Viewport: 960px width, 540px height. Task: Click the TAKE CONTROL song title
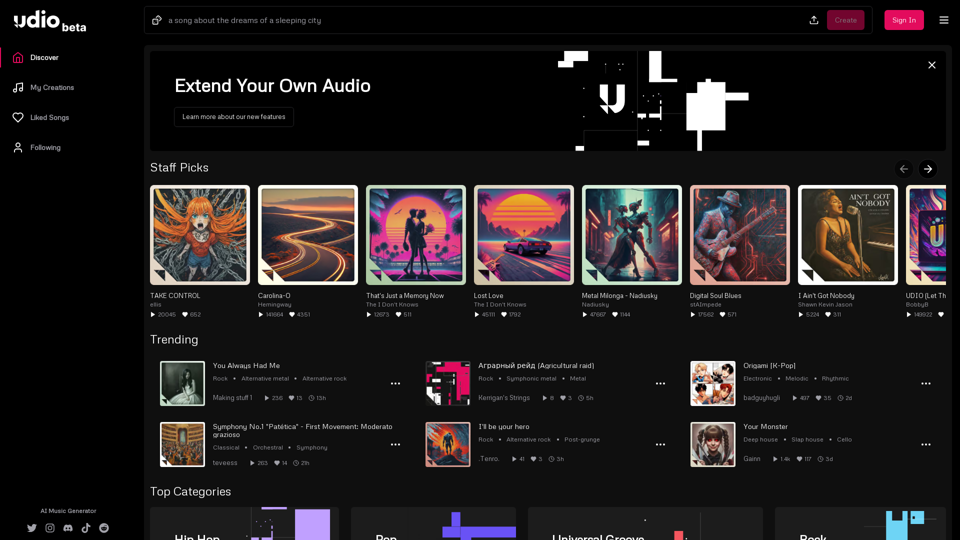(175, 296)
